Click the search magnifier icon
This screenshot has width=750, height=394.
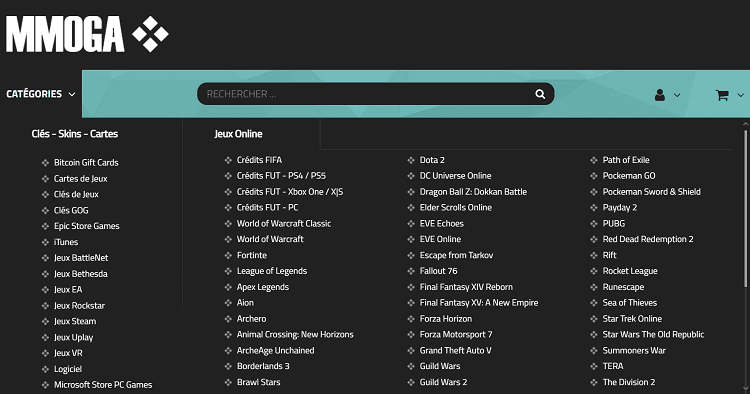[x=540, y=94]
